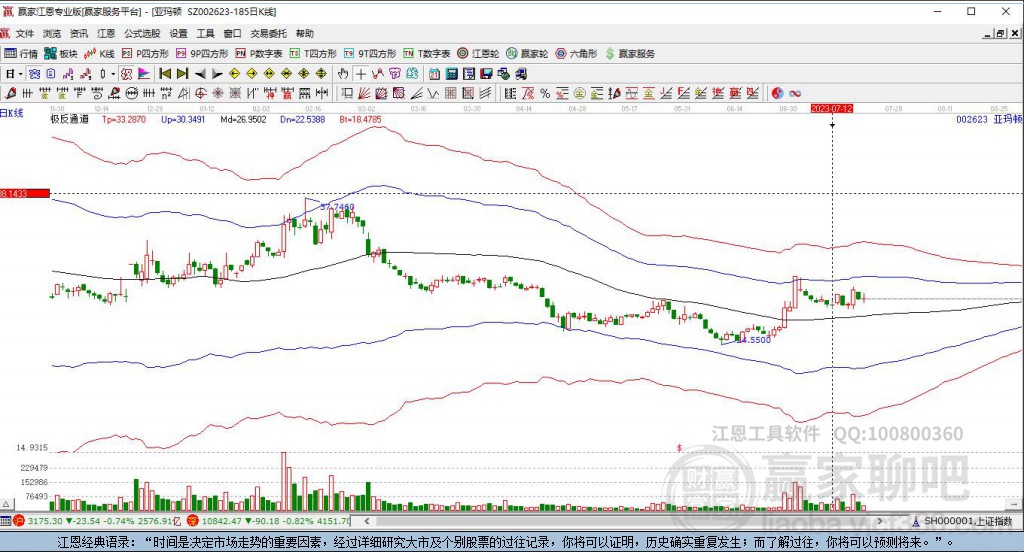Open the 文件 menu
1024x552 pixels.
coord(24,33)
